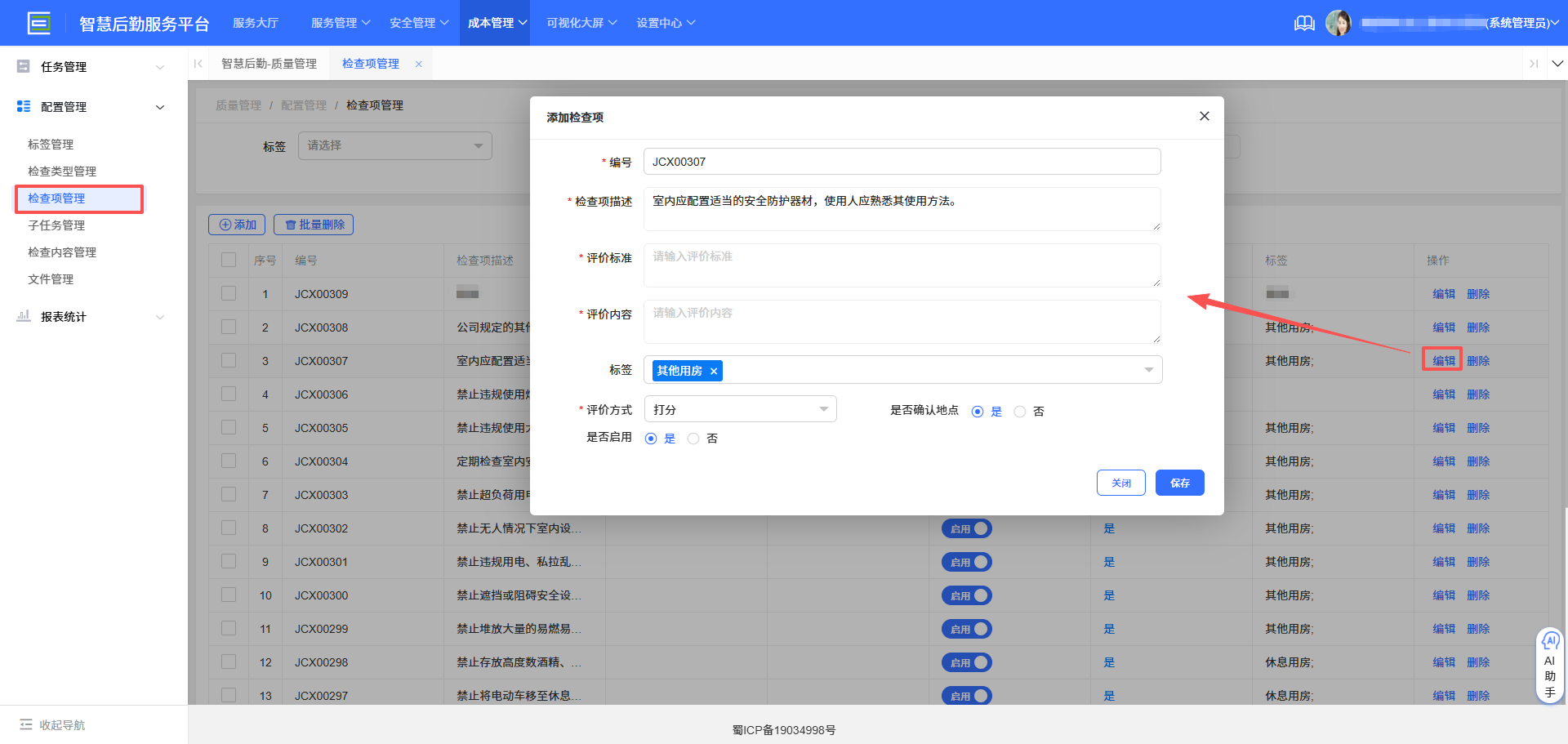Check the select-all checkbox in table header
The height and width of the screenshot is (744, 1568).
229,259
